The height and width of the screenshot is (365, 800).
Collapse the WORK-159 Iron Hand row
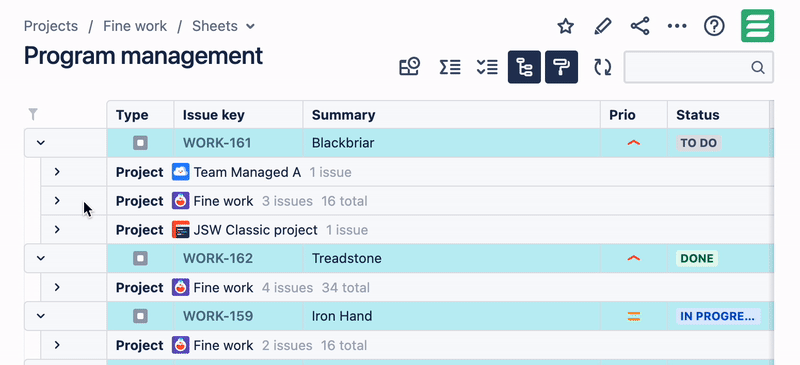[x=41, y=316]
